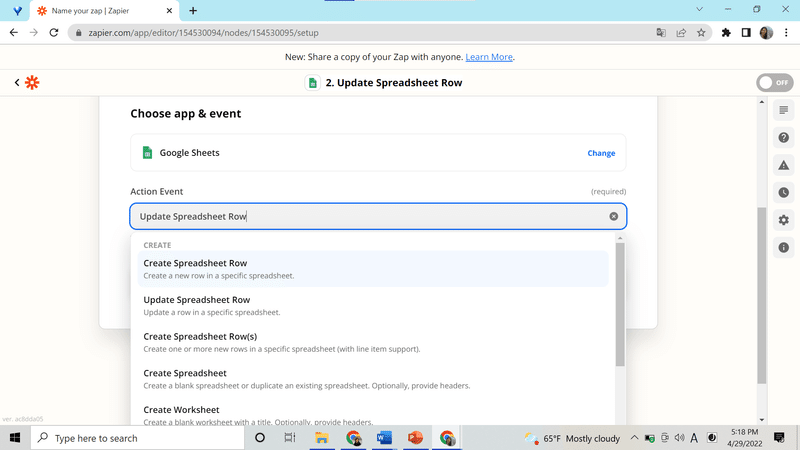800x450 pixels.
Task: Go back using the Zapier editor chevron
Action: [17, 82]
